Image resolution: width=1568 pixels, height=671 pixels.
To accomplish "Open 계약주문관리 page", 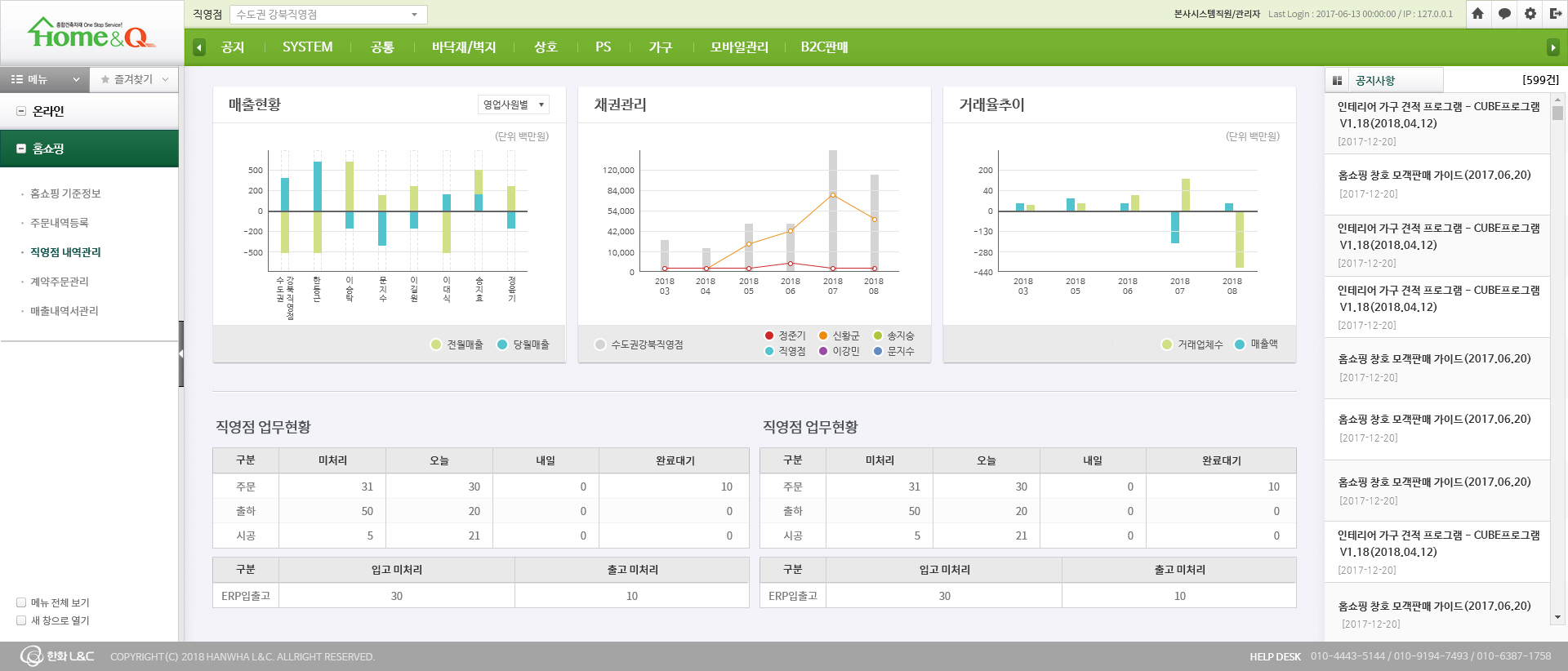I will pos(59,282).
